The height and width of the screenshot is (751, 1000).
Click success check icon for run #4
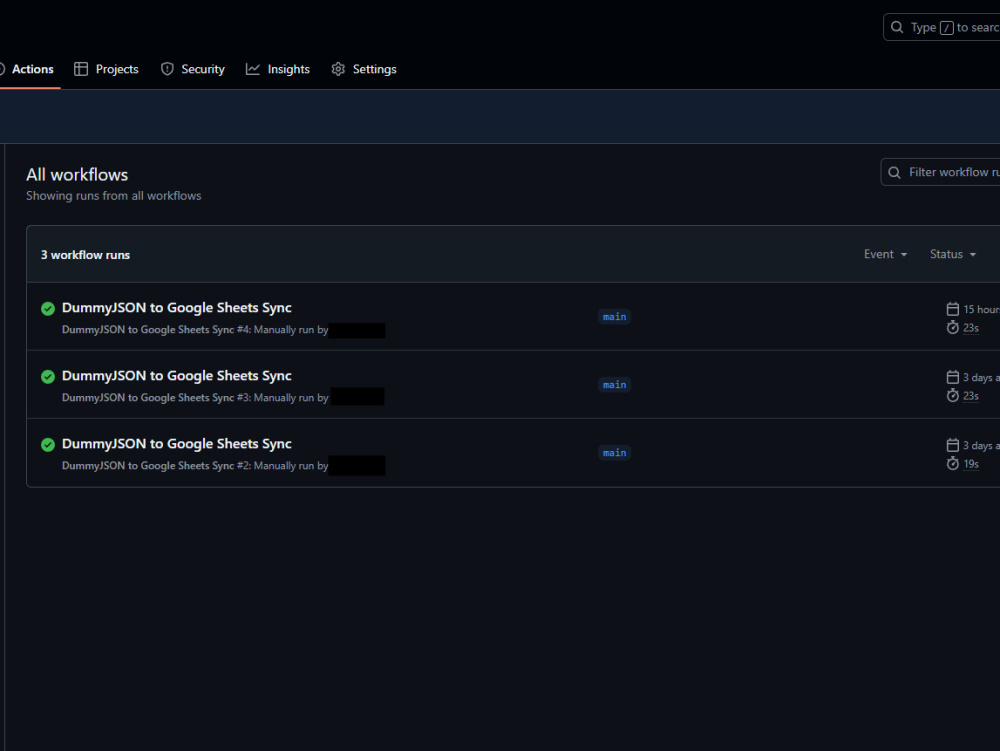pyautogui.click(x=48, y=309)
